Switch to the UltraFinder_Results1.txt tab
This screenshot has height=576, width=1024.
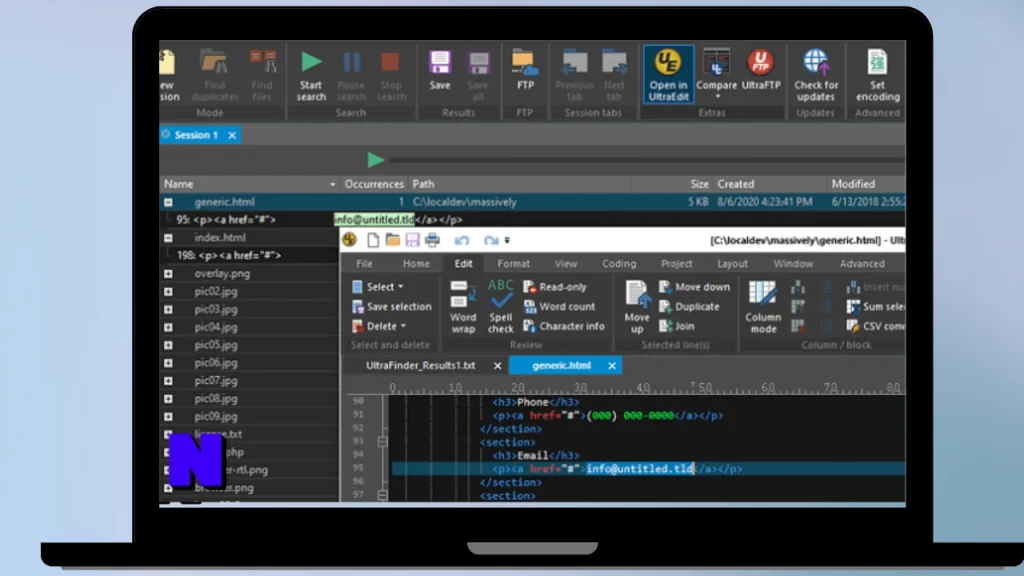pyautogui.click(x=421, y=366)
